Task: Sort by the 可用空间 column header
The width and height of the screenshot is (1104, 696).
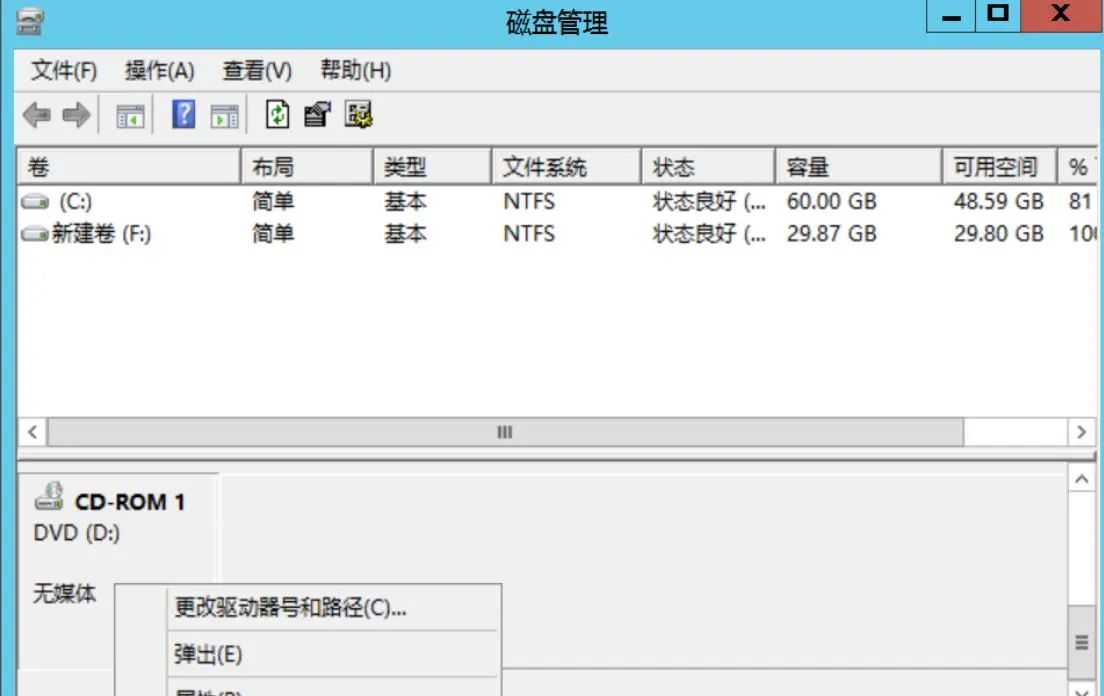Action: point(1000,167)
